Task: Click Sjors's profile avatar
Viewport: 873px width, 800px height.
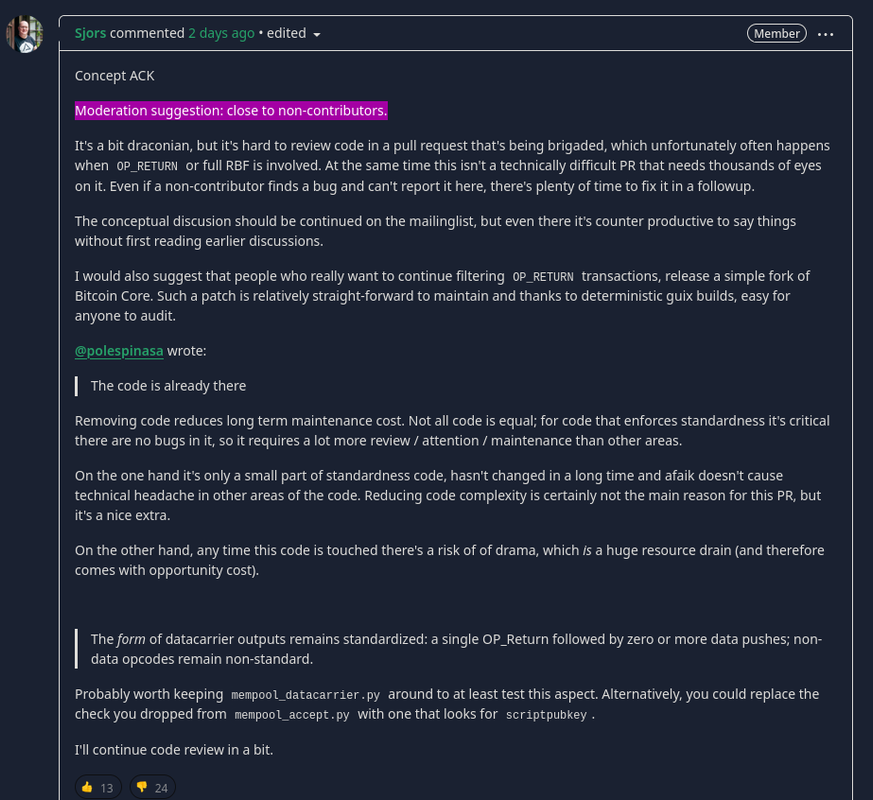Action: pyautogui.click(x=24, y=34)
